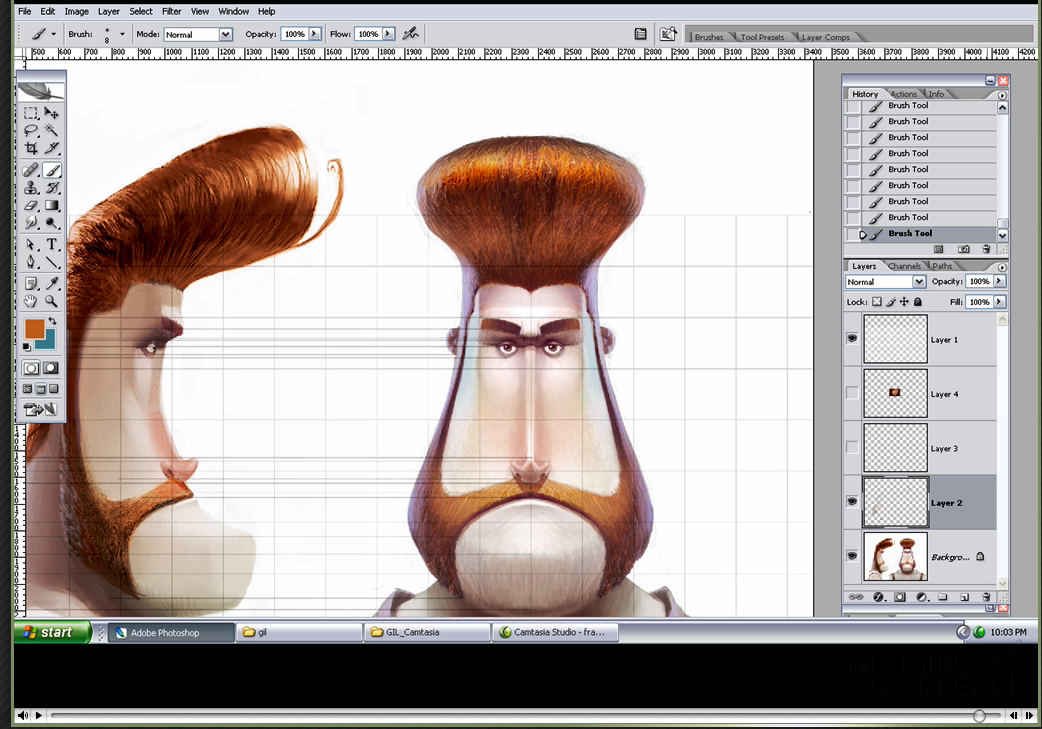Create a new snapshot in History panel
The image size is (1042, 729).
(963, 249)
